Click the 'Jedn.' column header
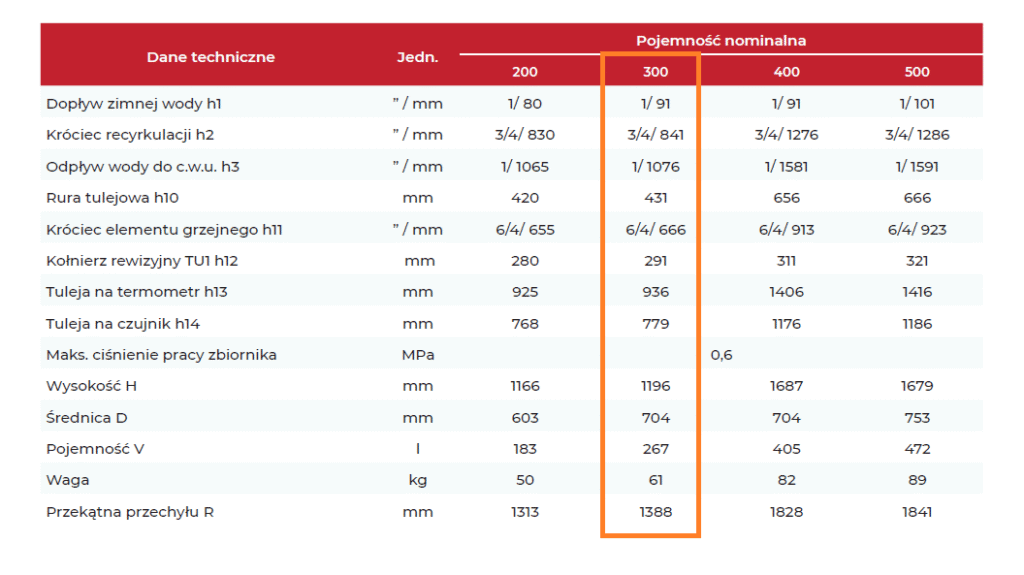 (417, 57)
